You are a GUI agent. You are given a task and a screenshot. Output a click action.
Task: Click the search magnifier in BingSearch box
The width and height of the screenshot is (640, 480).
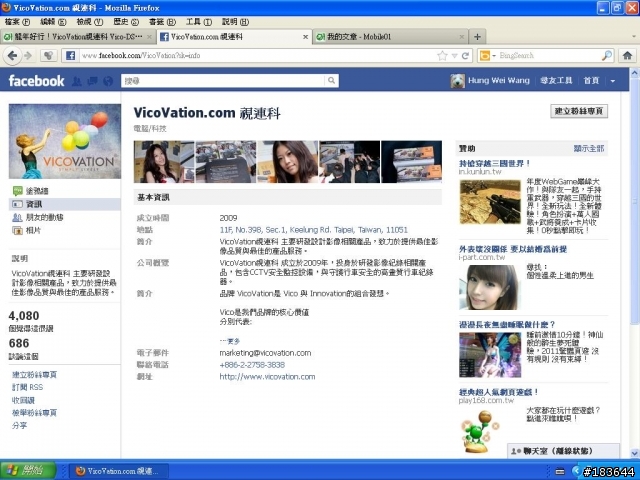pos(607,55)
